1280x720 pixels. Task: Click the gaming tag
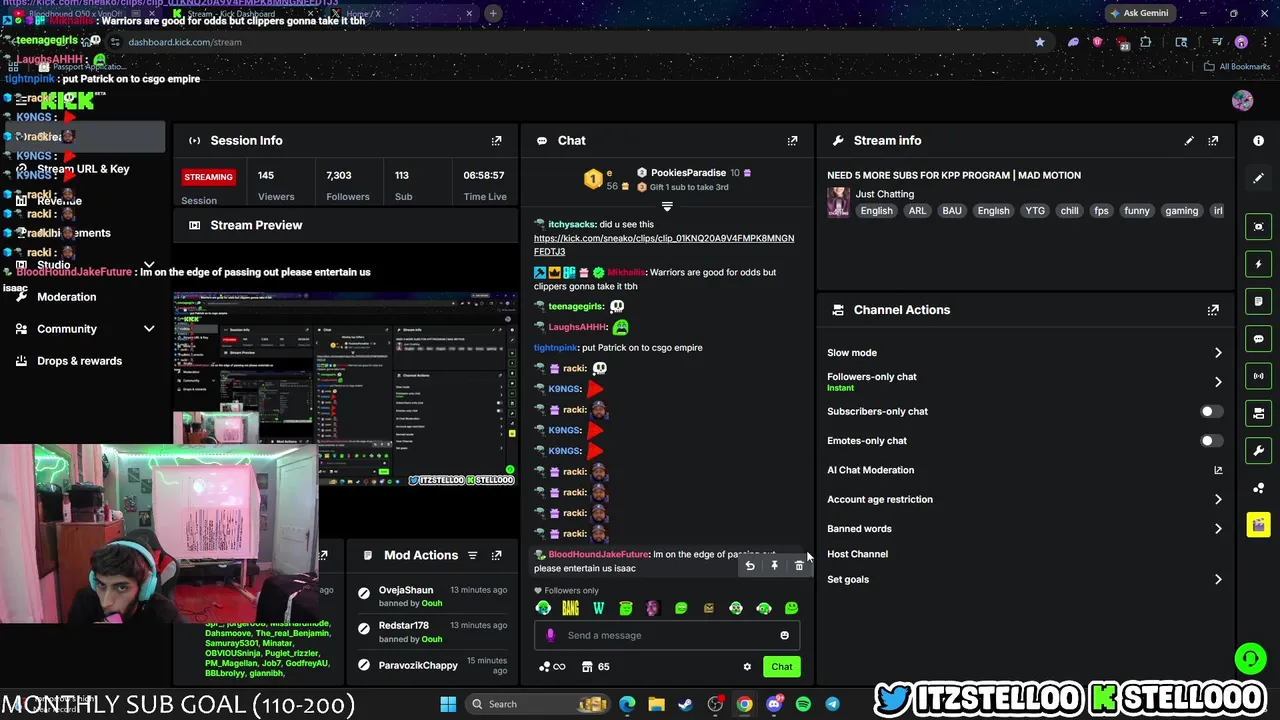click(1181, 211)
